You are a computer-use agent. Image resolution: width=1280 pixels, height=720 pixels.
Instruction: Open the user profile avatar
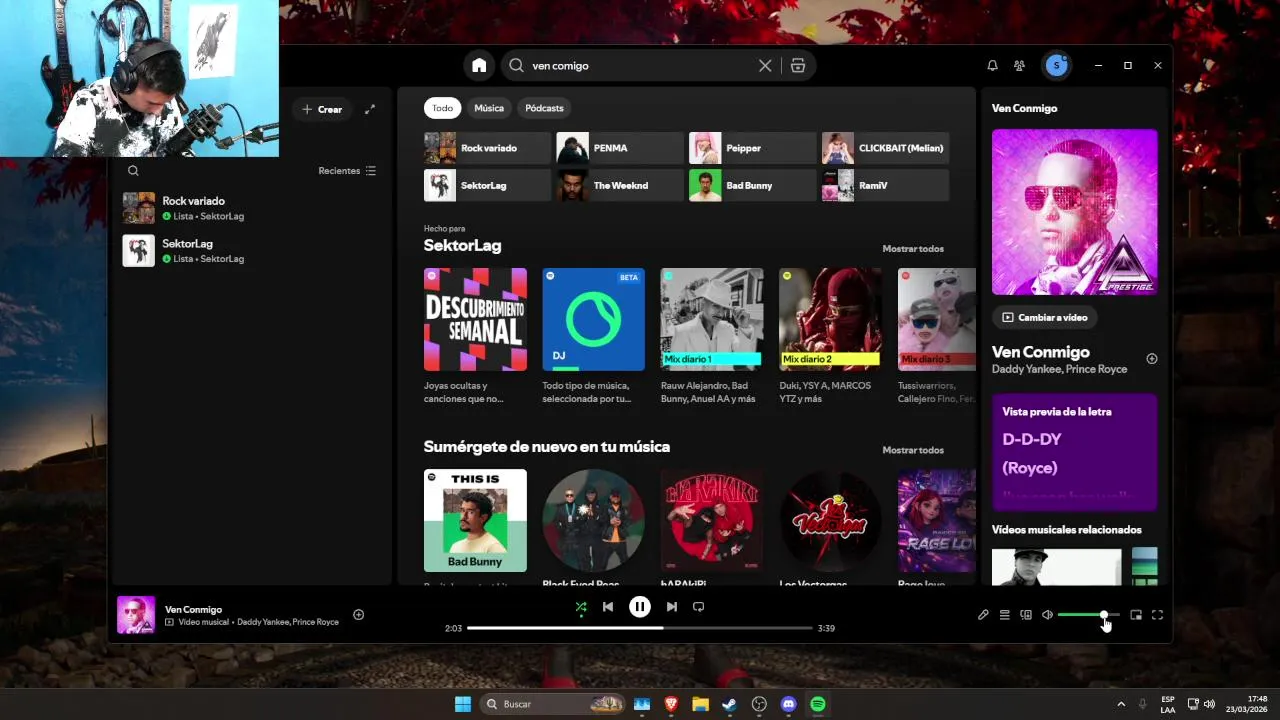pyautogui.click(x=1056, y=65)
